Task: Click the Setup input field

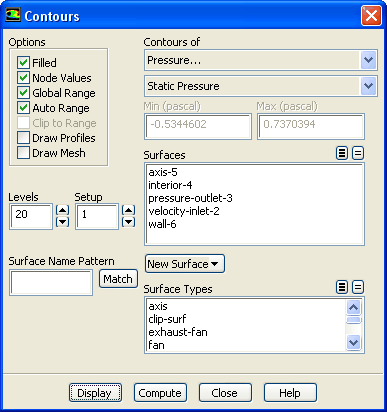Action: (97, 216)
